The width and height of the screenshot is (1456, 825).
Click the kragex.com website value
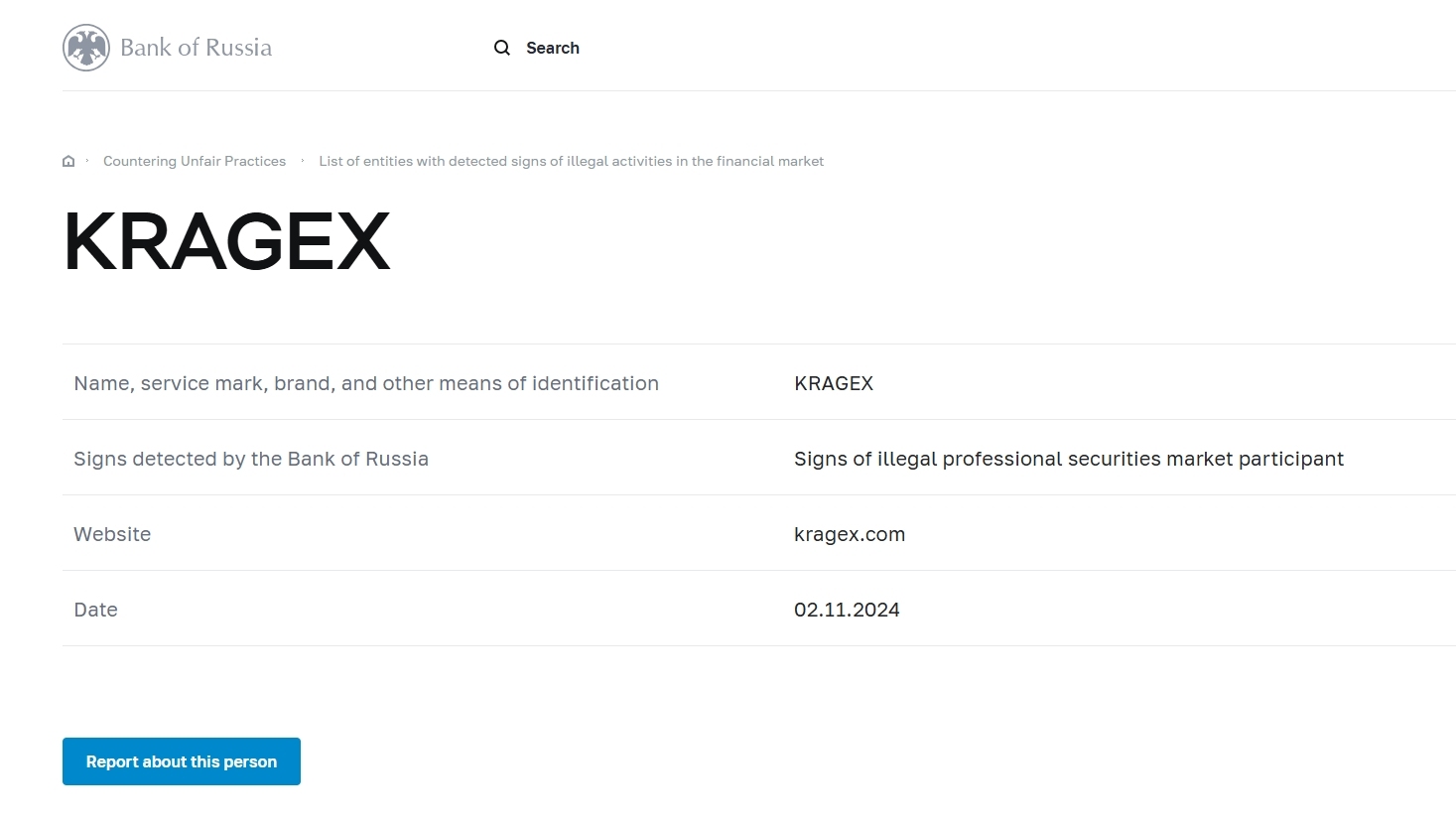click(850, 534)
